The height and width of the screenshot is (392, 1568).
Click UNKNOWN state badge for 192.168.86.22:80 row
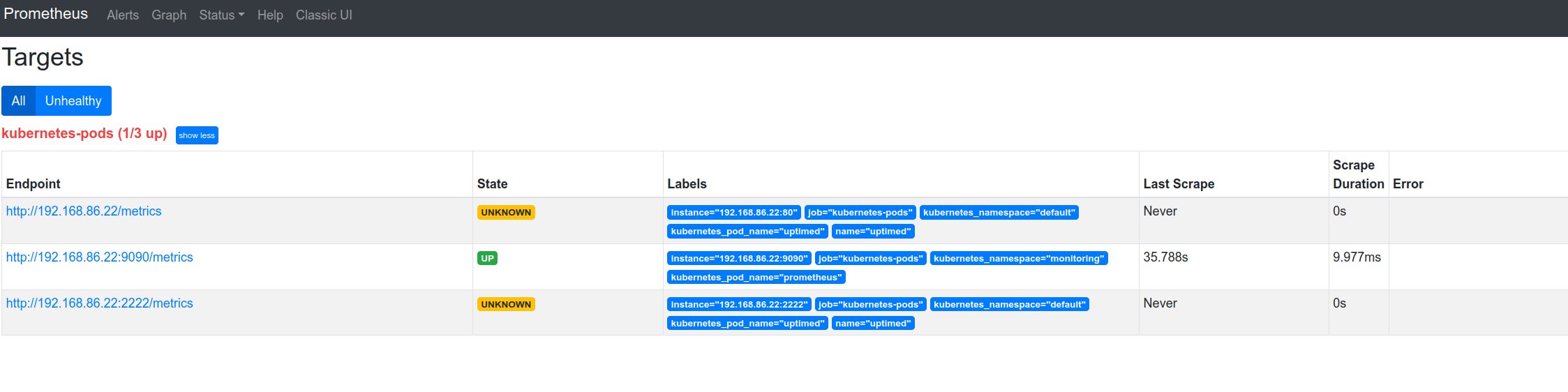coord(506,212)
